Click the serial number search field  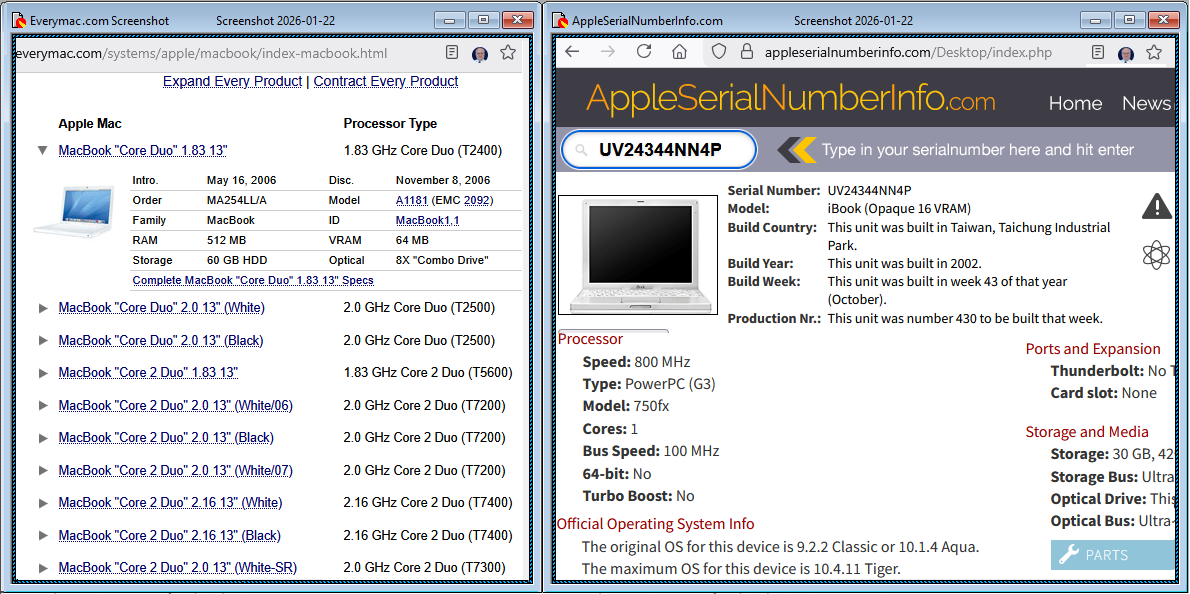pos(660,150)
